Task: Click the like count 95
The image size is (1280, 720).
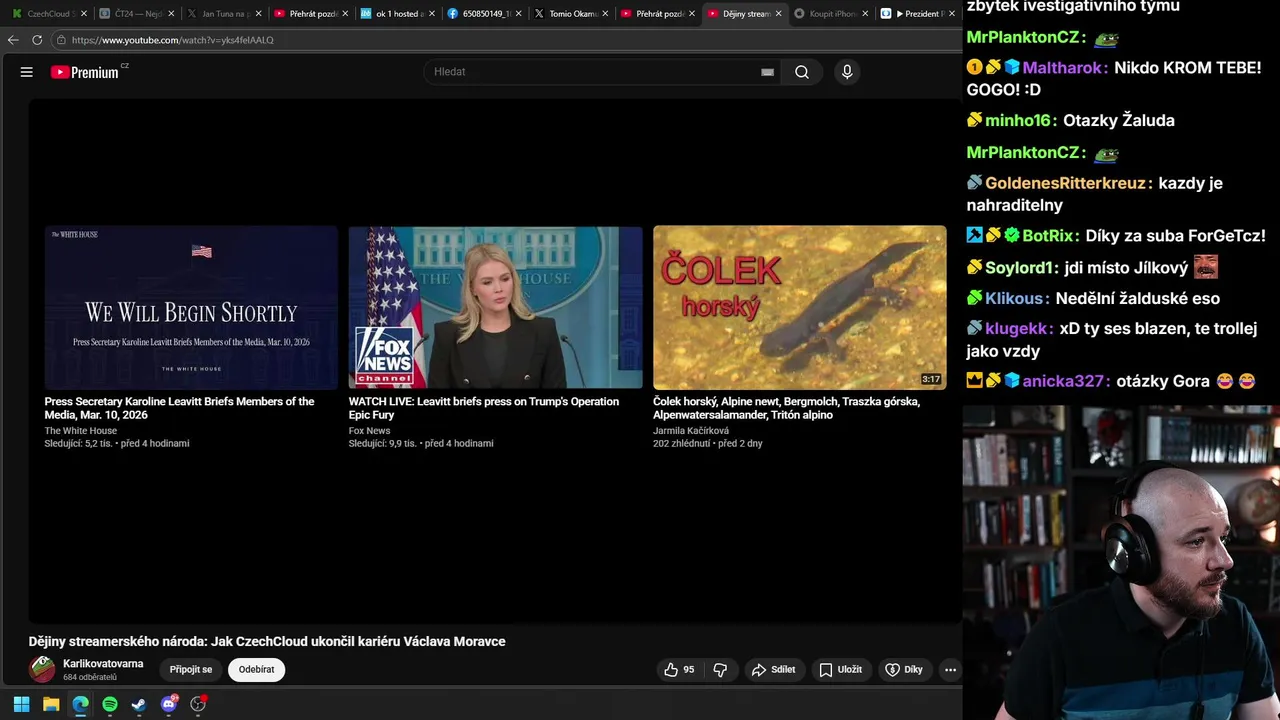Action: click(x=689, y=670)
